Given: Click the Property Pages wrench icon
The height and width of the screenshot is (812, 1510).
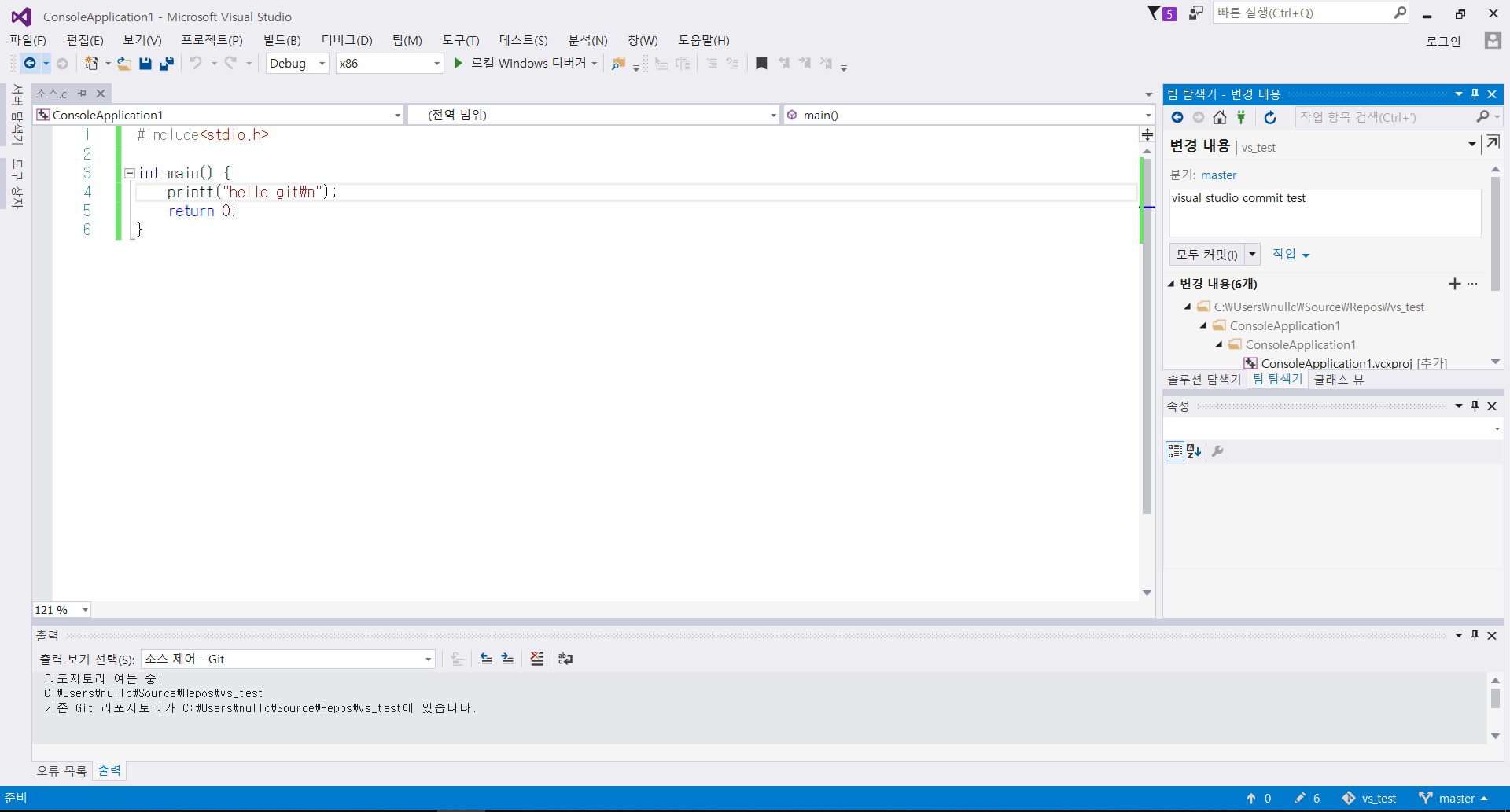Looking at the screenshot, I should tap(1217, 451).
